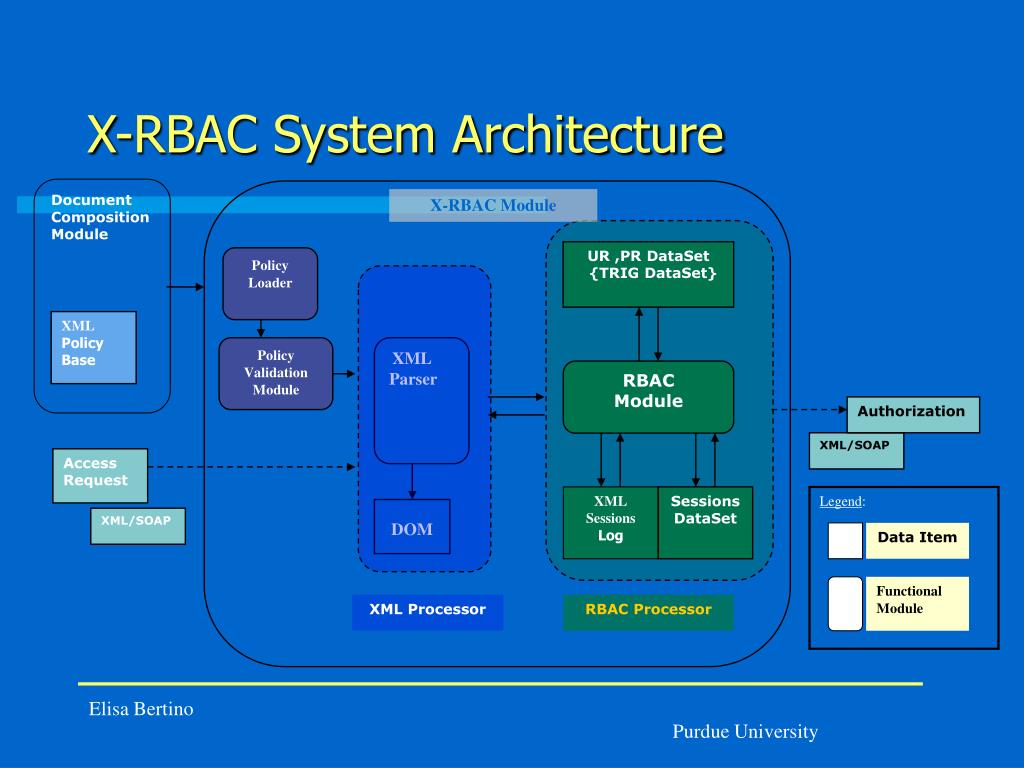Screen dimensions: 1024x768
Task: Select the X-RBAC Module label
Action: click(493, 205)
